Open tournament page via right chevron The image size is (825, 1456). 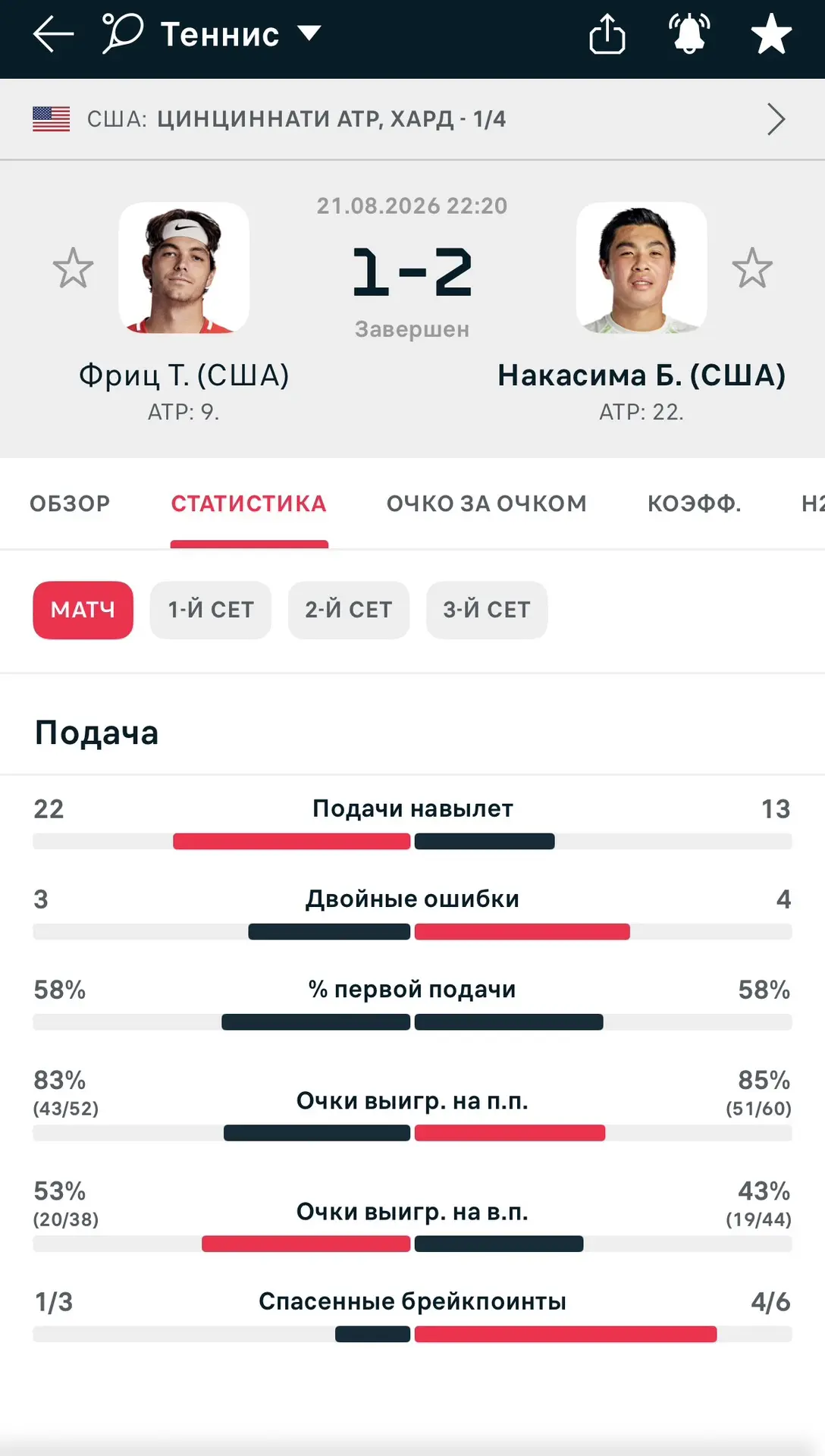click(776, 119)
